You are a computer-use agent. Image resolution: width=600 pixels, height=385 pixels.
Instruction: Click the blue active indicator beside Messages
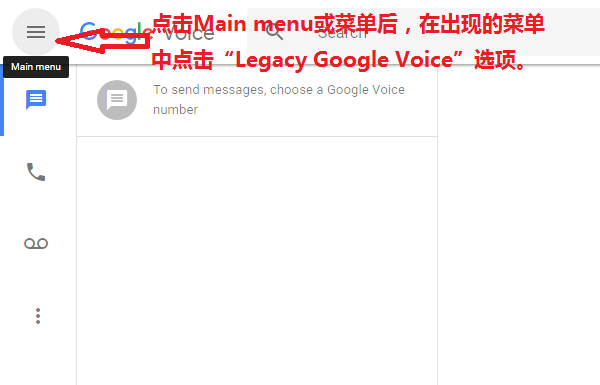(2, 100)
